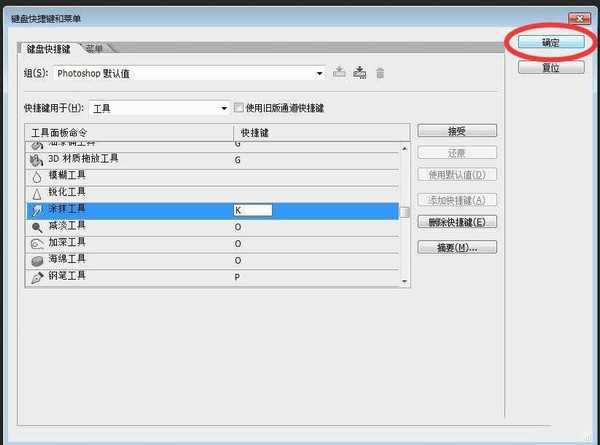Viewport: 600px width, 445px height.
Task: Click the 接受 button
Action: click(457, 131)
